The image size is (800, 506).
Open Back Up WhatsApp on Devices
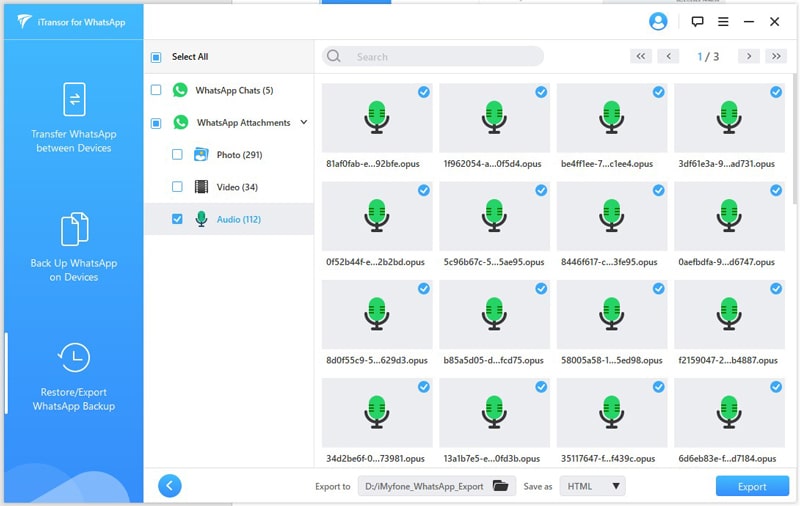(x=74, y=247)
